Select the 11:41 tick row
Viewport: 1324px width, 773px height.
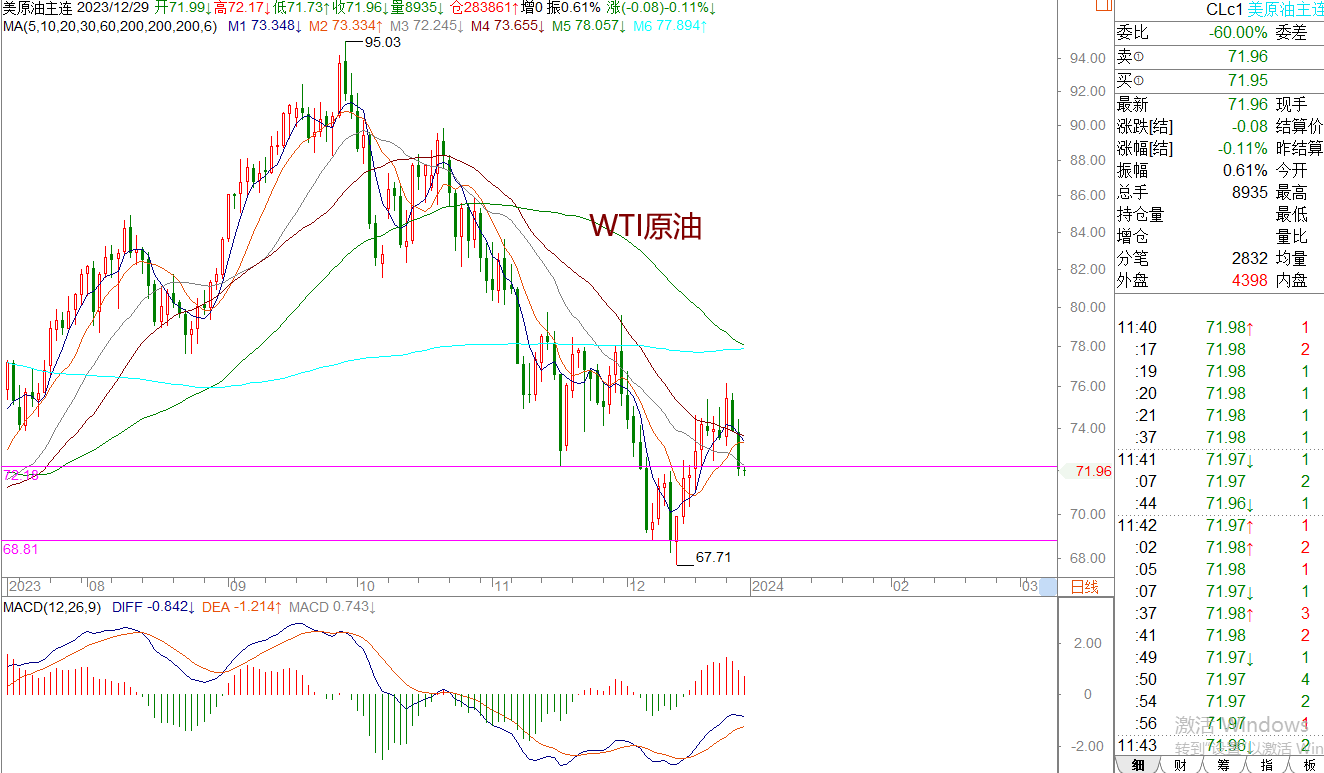pyautogui.click(x=1218, y=459)
